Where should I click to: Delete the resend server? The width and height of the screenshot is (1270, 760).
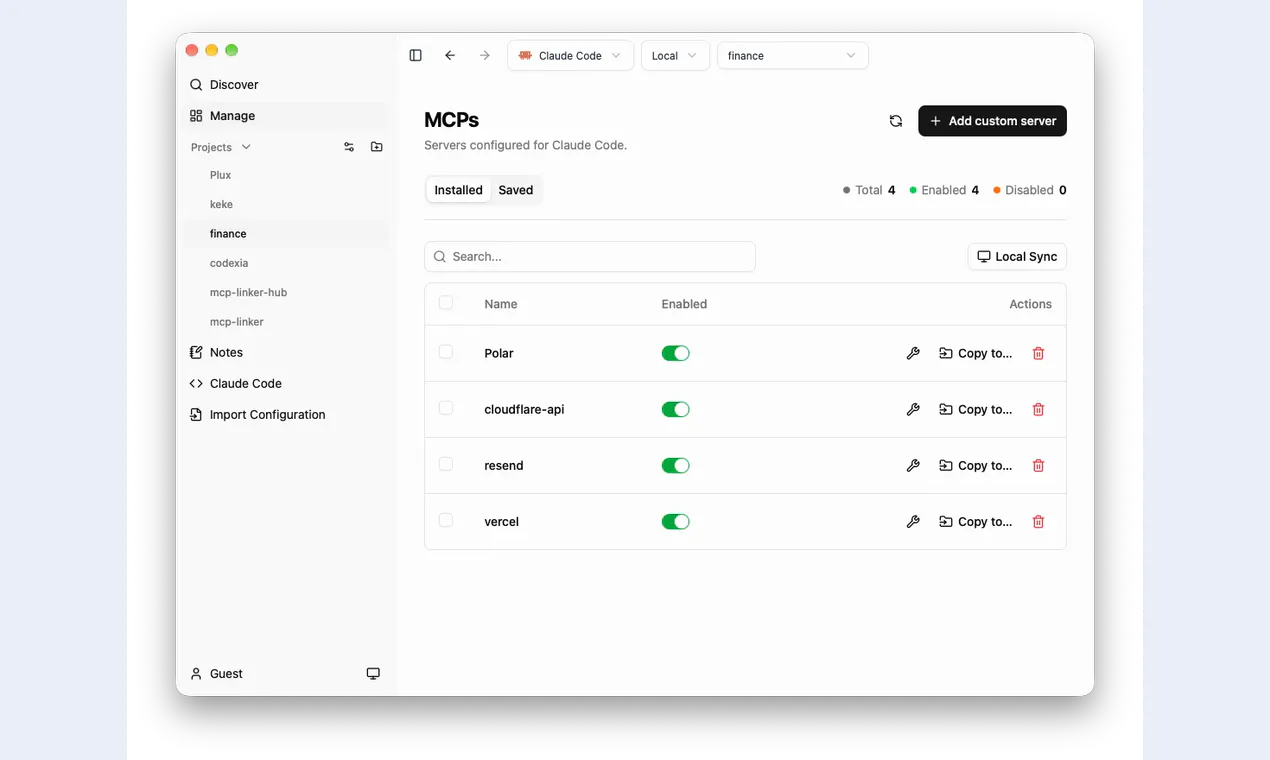point(1038,465)
